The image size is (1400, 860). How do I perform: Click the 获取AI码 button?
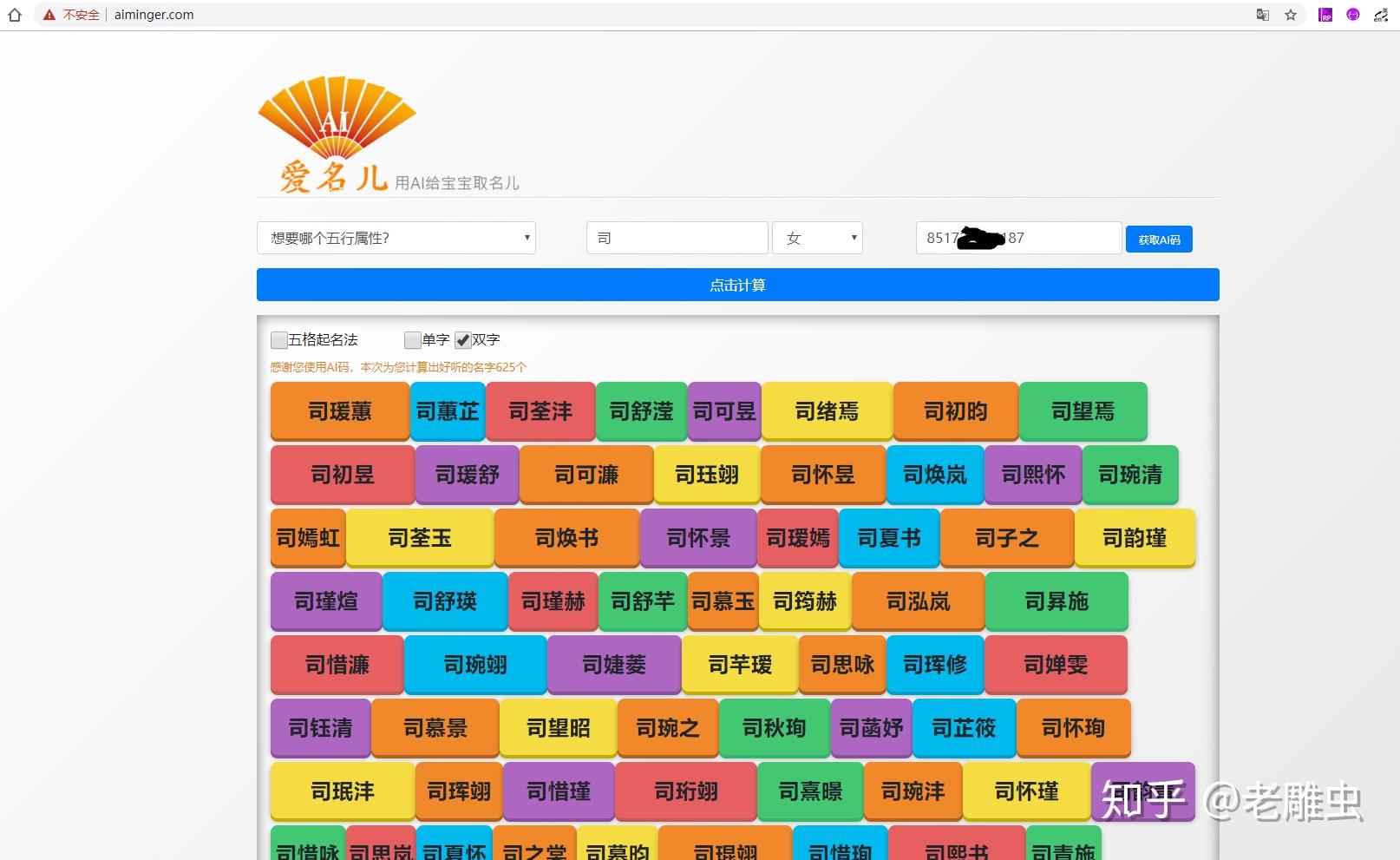[1159, 240]
